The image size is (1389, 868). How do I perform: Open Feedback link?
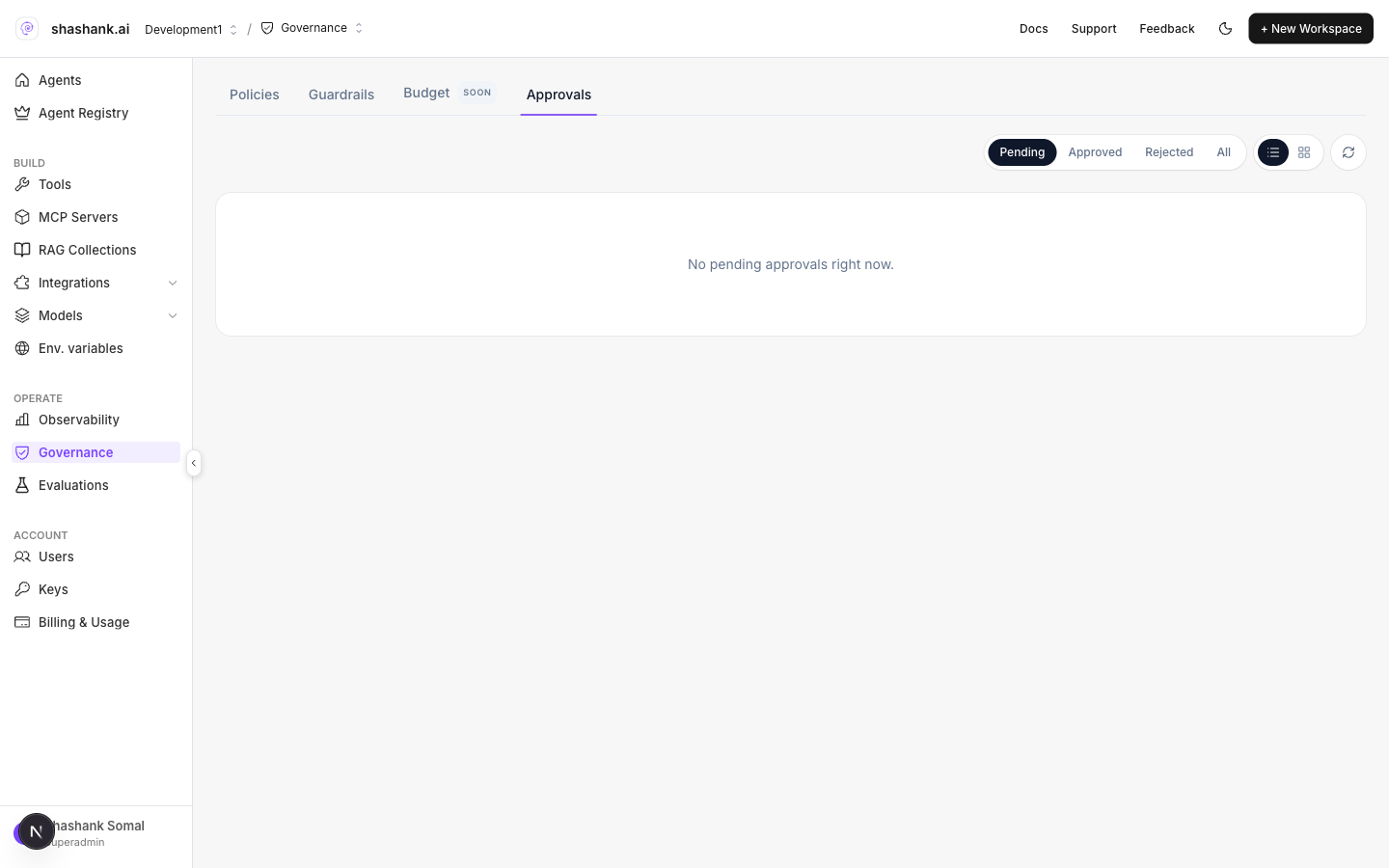tap(1167, 29)
